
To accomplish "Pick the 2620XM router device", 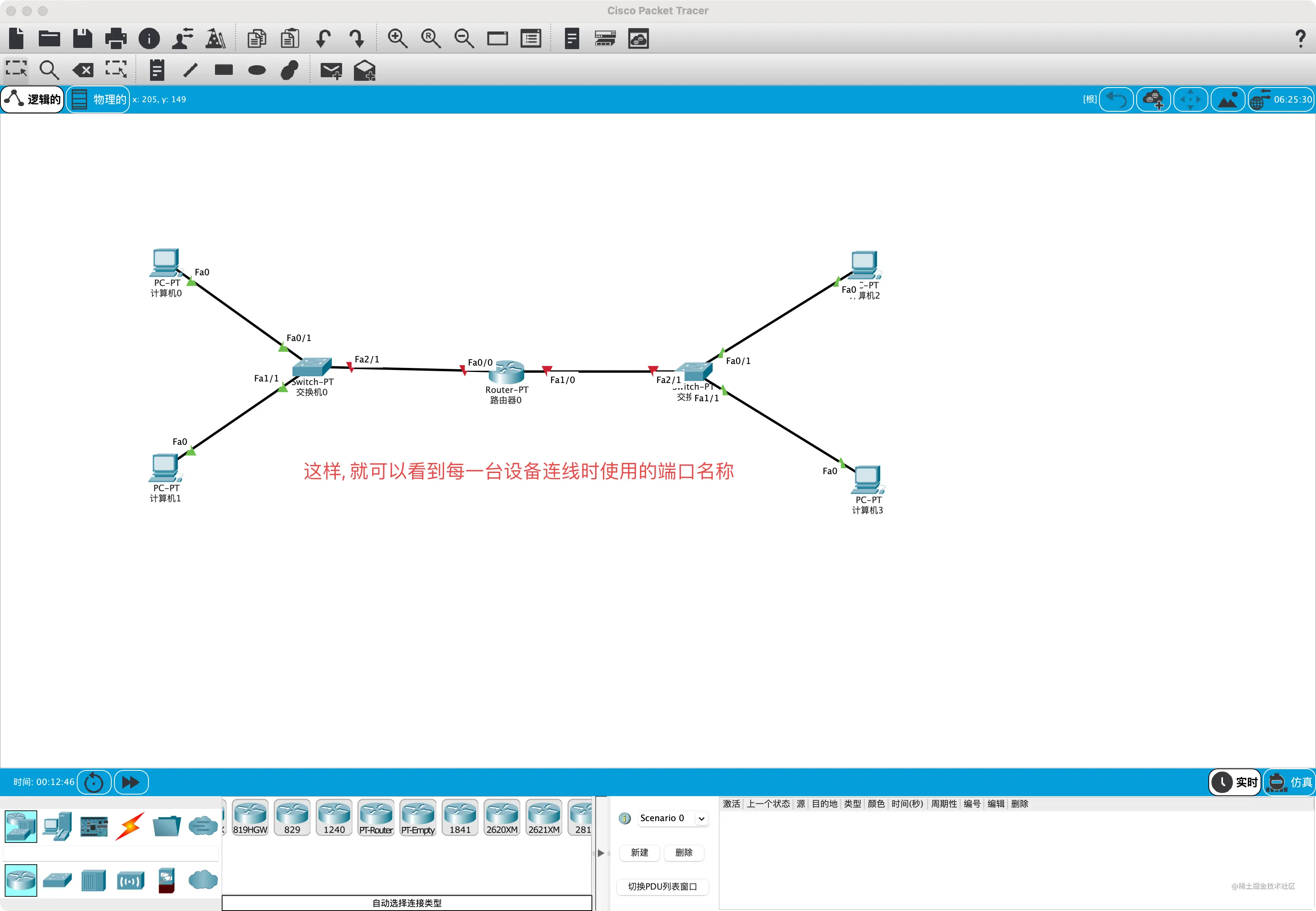I will coord(502,818).
